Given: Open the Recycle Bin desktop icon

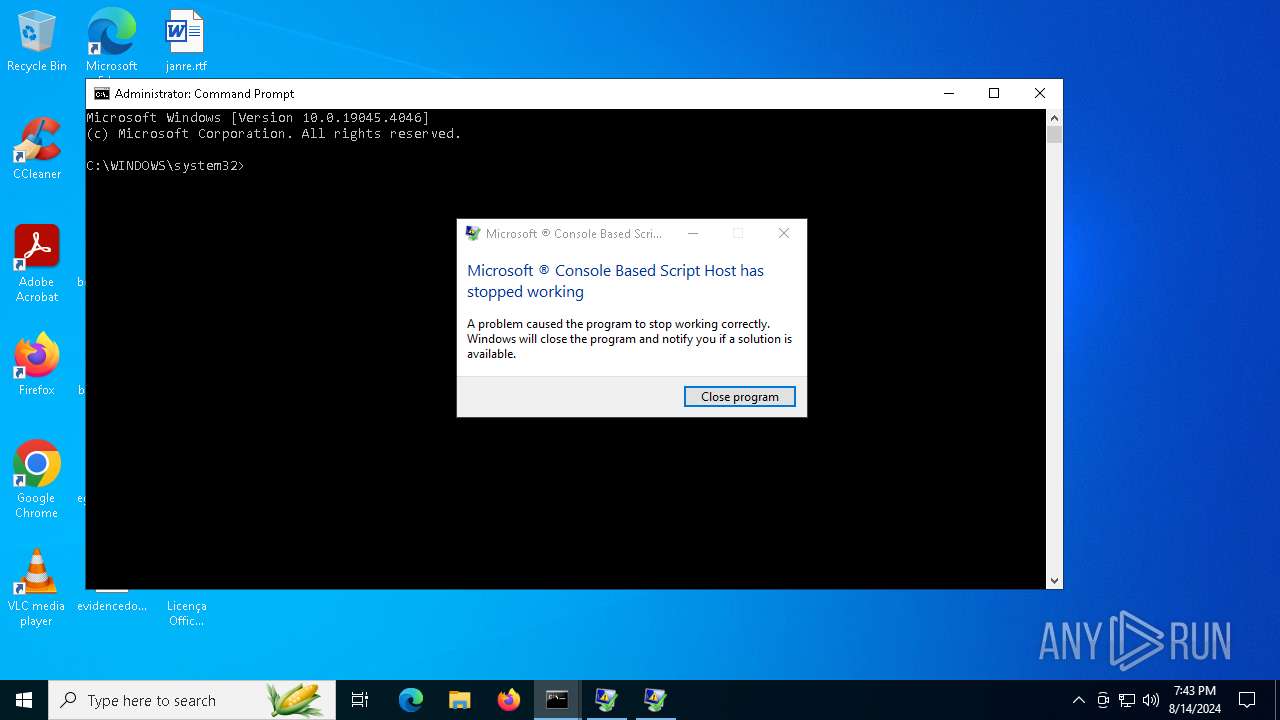Looking at the screenshot, I should click(x=37, y=41).
